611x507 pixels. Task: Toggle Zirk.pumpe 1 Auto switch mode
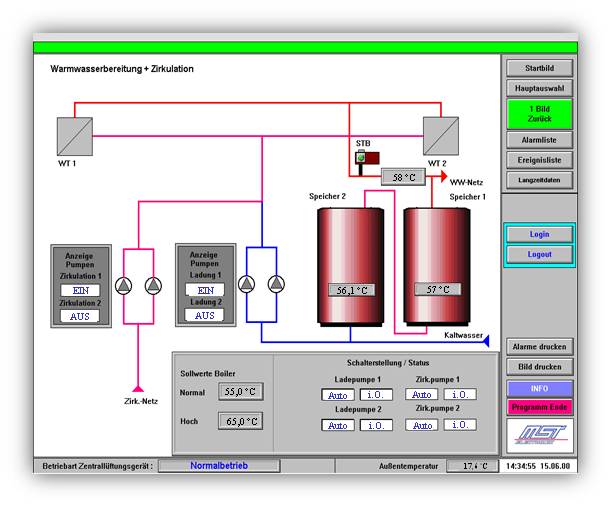[x=423, y=395]
